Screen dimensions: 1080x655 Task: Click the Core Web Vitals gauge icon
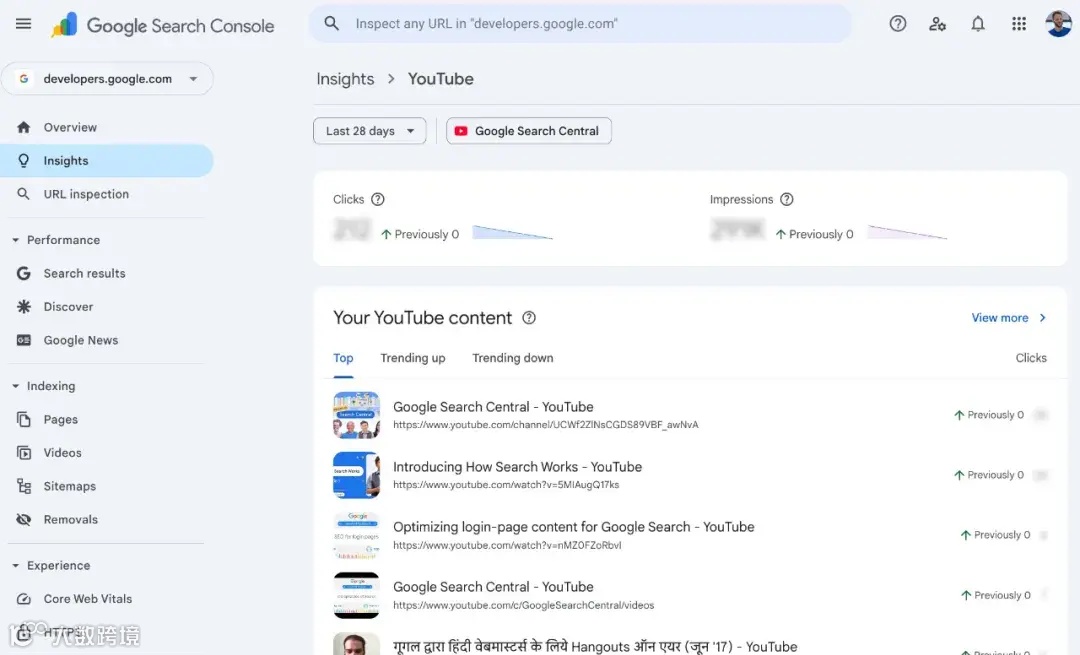click(x=23, y=599)
